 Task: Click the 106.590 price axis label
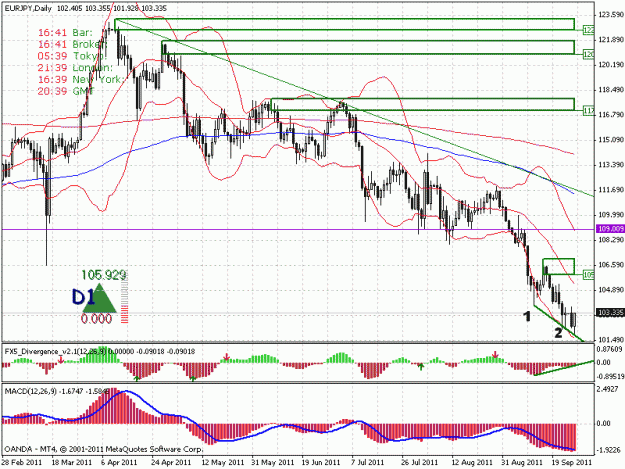coord(611,265)
